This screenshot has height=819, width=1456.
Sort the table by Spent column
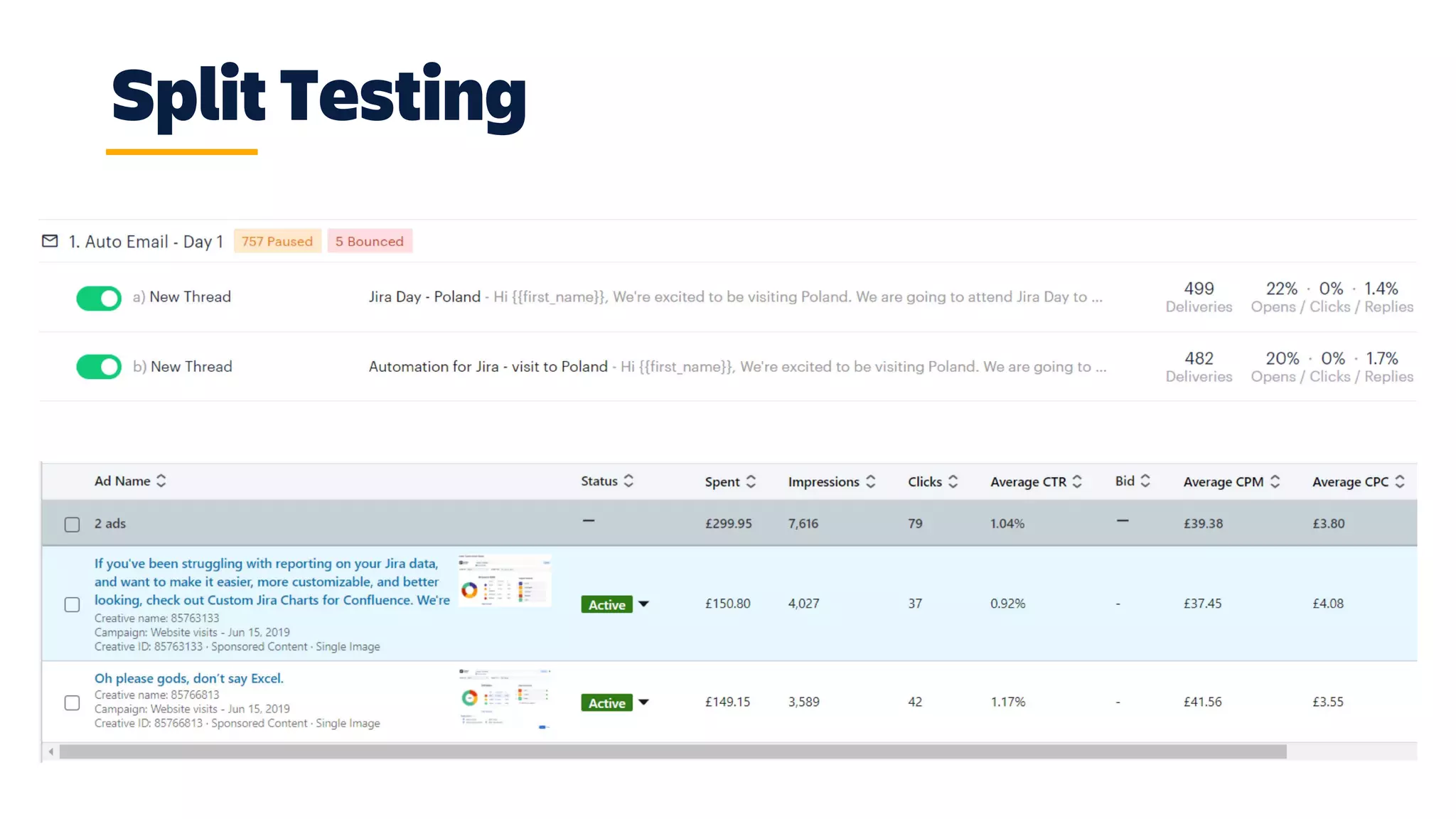pos(730,482)
